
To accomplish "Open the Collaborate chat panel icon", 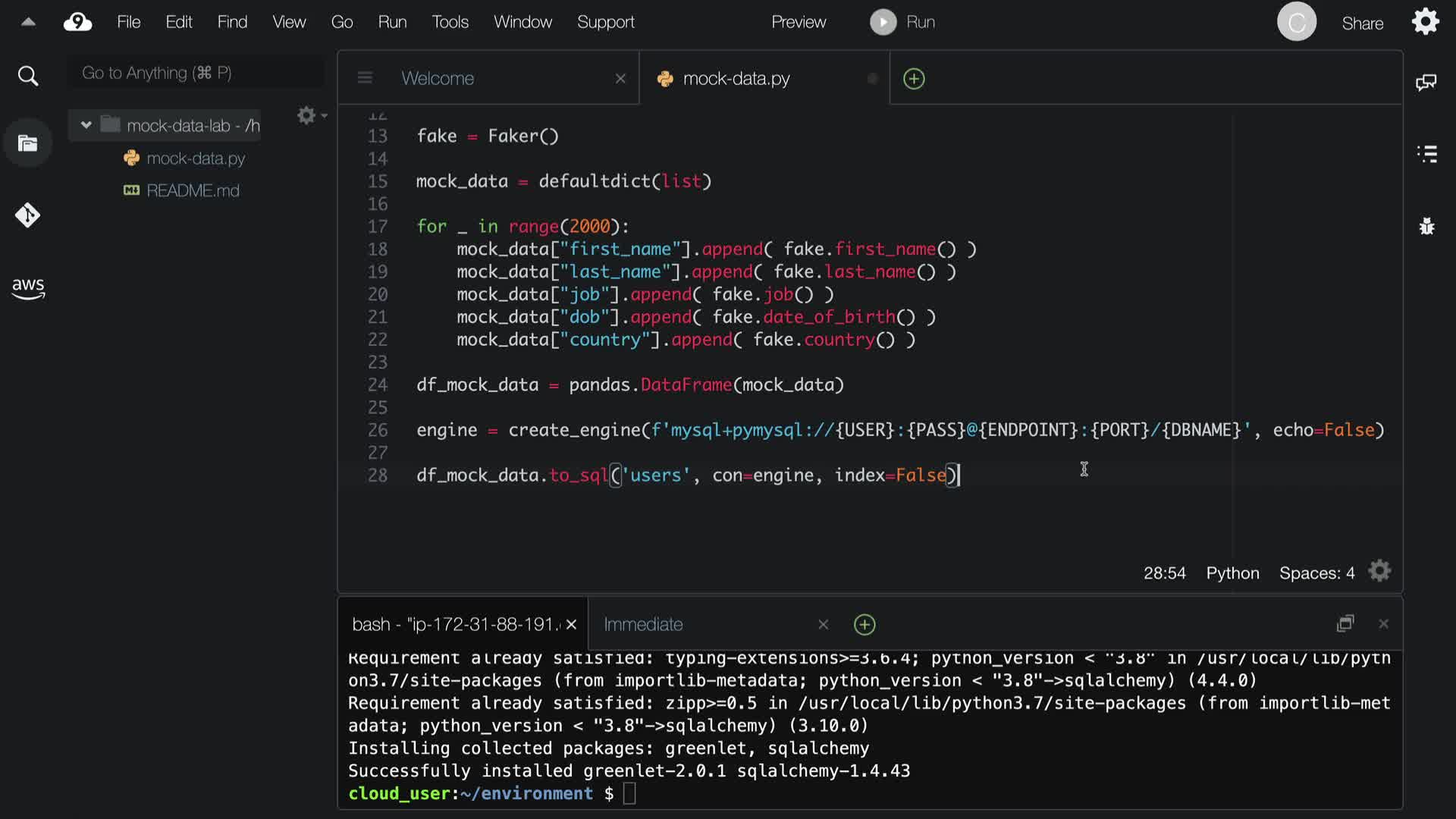I will pos(1426,82).
